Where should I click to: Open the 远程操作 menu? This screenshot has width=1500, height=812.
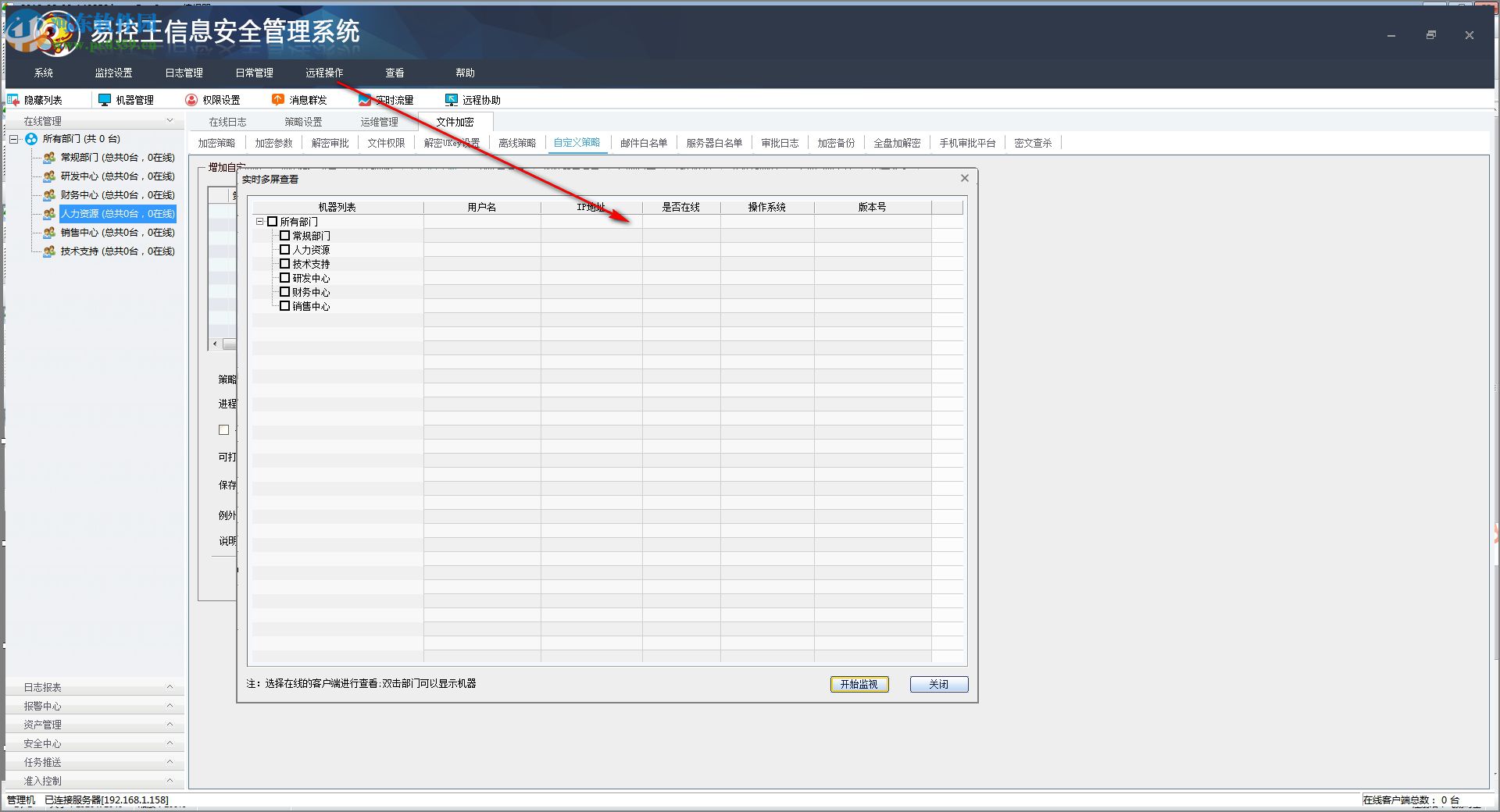click(324, 73)
